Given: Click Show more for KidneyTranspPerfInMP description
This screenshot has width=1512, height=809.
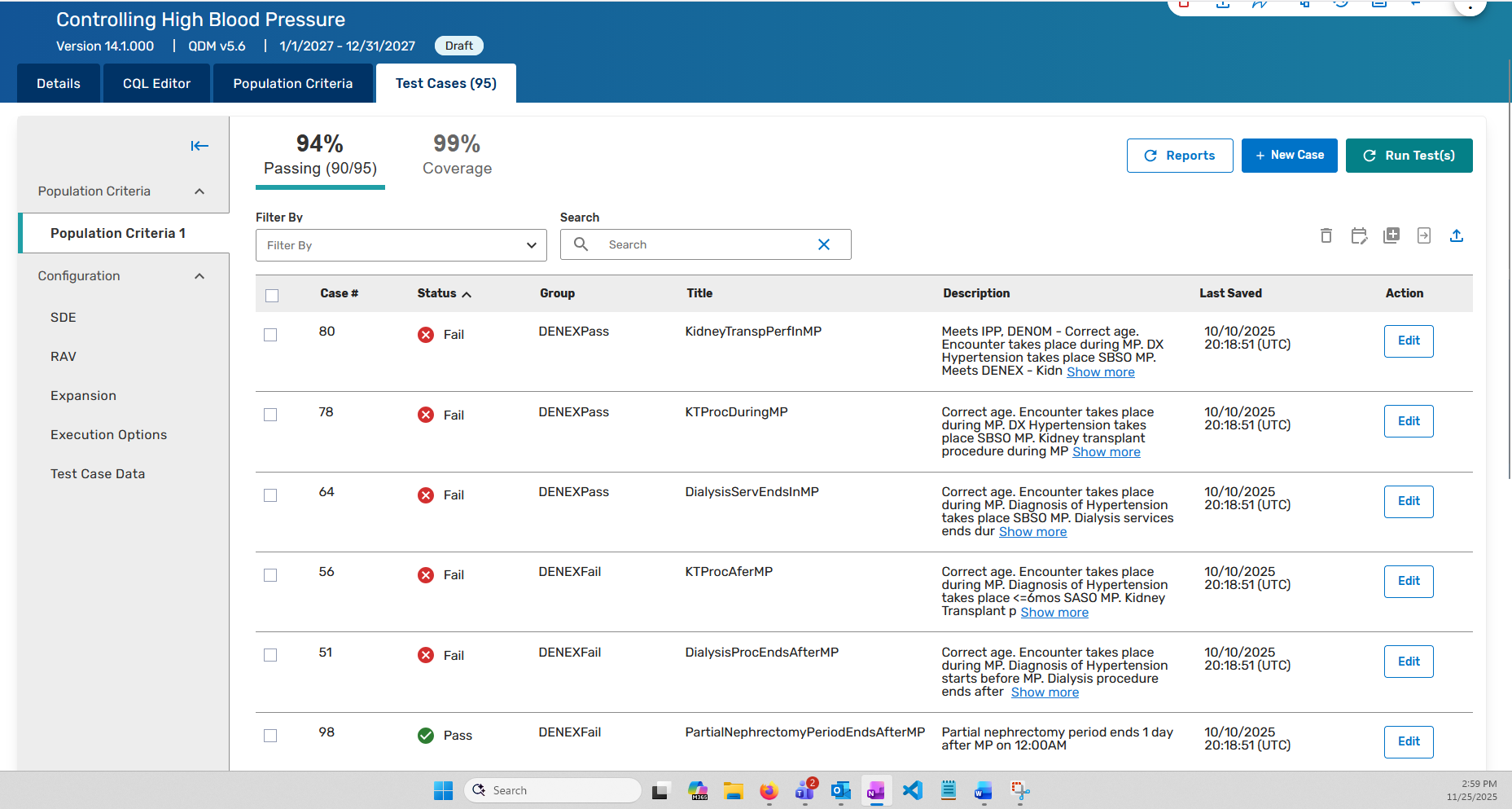Looking at the screenshot, I should click(x=1100, y=372).
